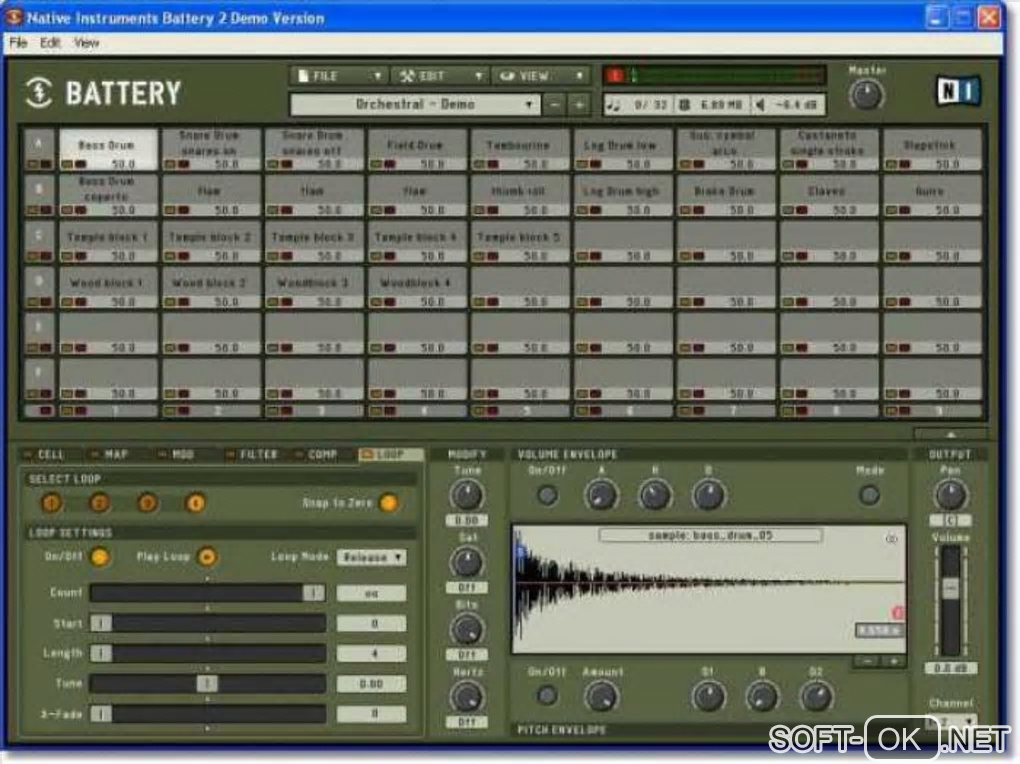Click the waveform zoom in plus button
The width and height of the screenshot is (1020, 764).
pos(894,661)
